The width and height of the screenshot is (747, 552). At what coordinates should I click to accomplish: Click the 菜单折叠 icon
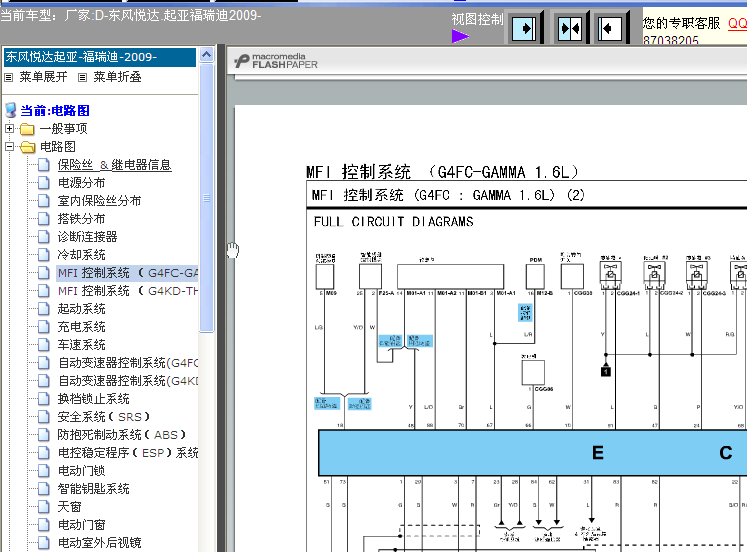82,77
